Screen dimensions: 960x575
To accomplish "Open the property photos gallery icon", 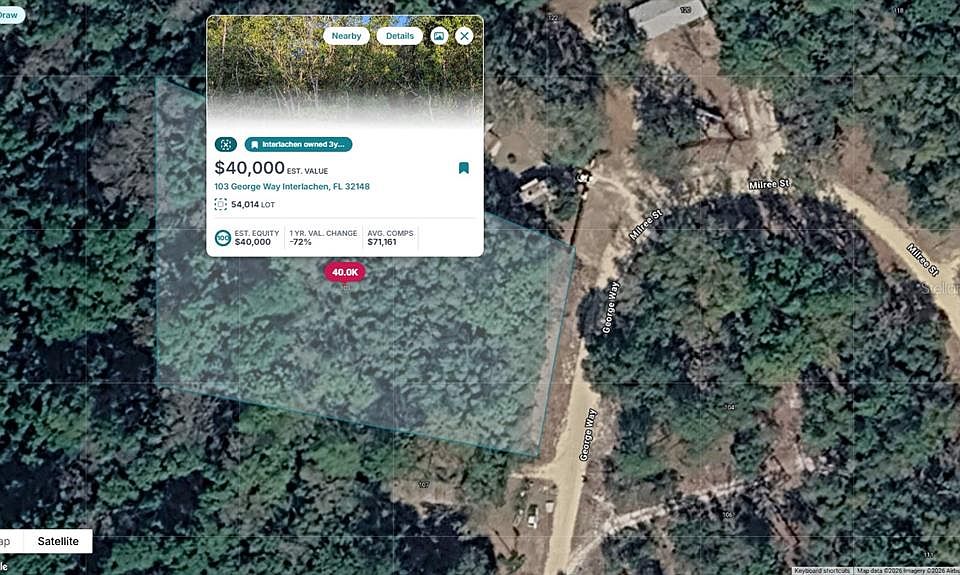I will point(439,36).
